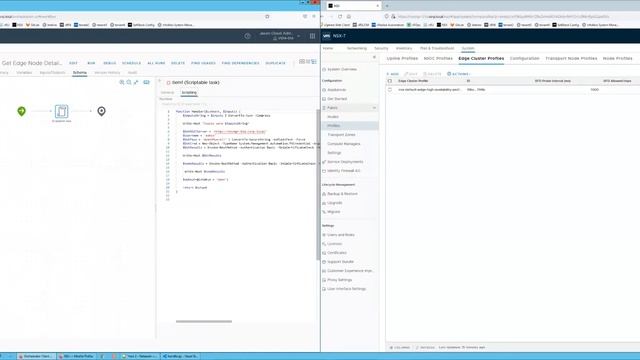Click the vertical scrollbar of the script panel
640x360 pixels.
(x=318, y=184)
